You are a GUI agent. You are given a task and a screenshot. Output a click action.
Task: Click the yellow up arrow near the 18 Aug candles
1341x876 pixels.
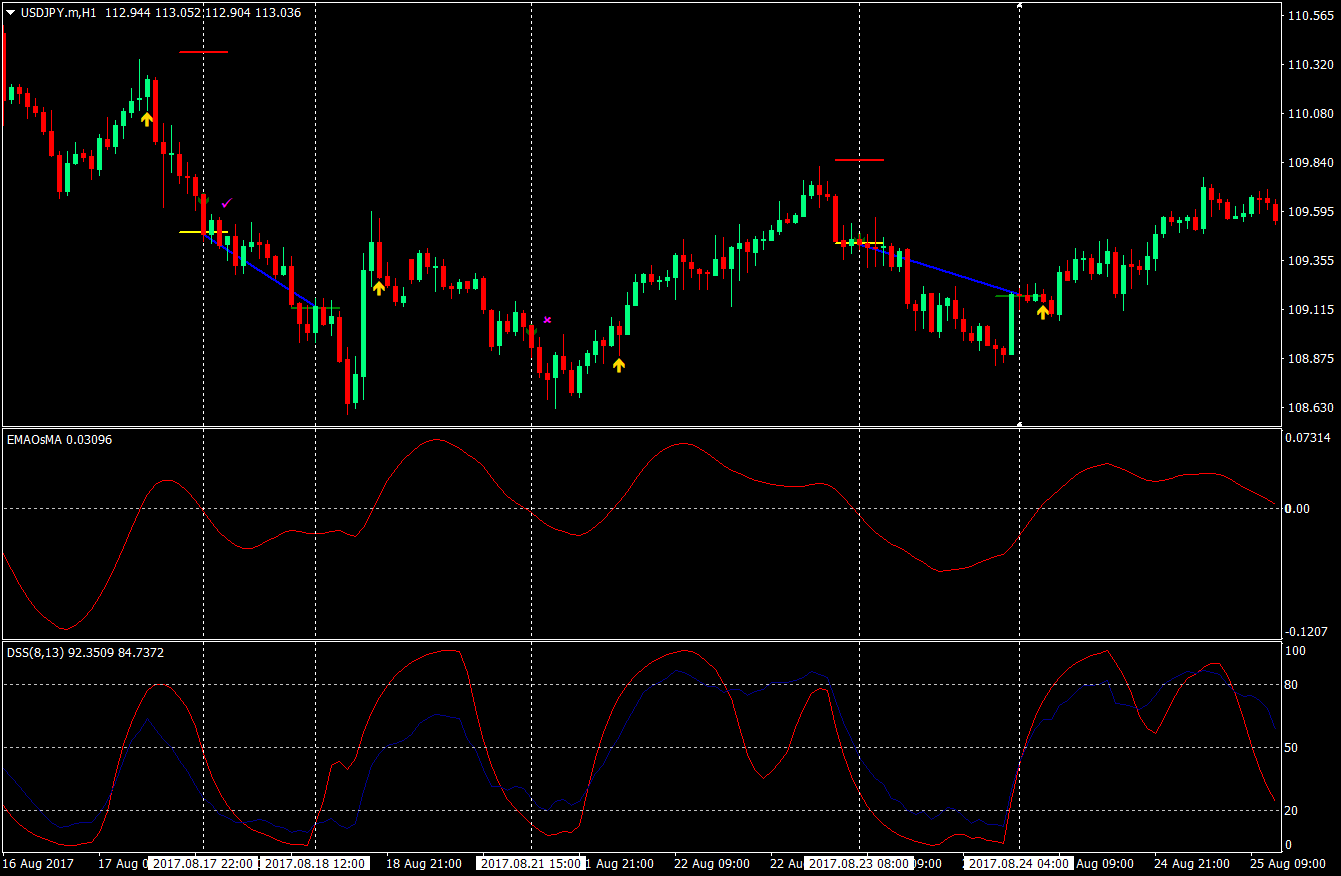[378, 287]
